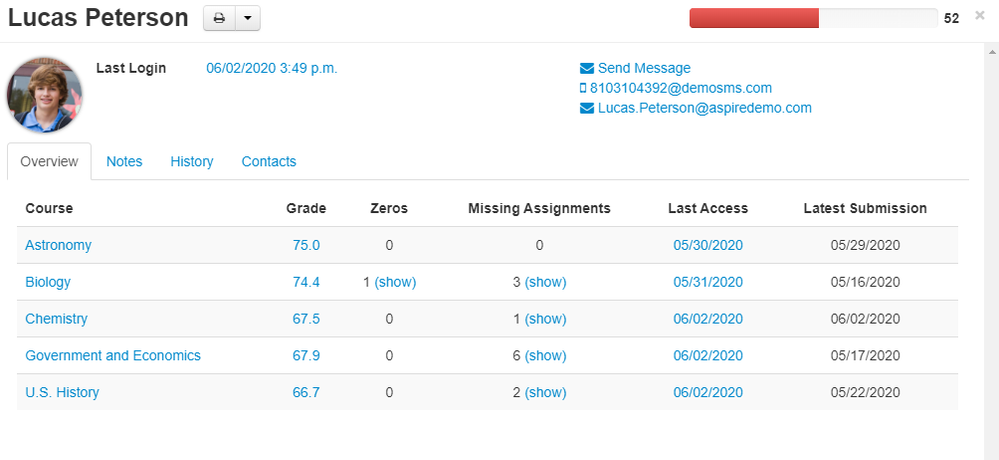Click the envelope icon beside Send Message
The image size is (999, 460).
click(587, 69)
